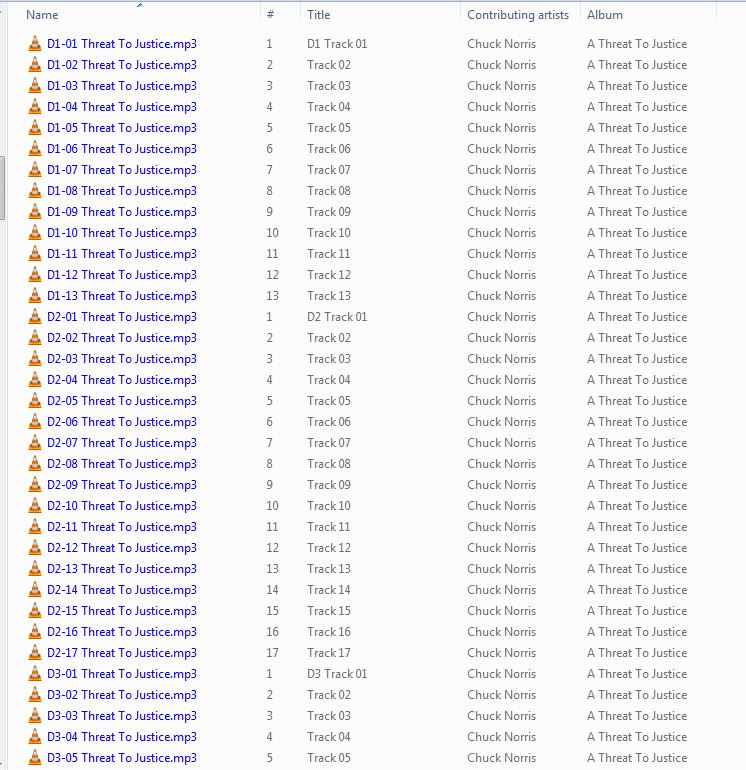Sort by the Album column header
The image size is (746, 770).
tap(605, 15)
